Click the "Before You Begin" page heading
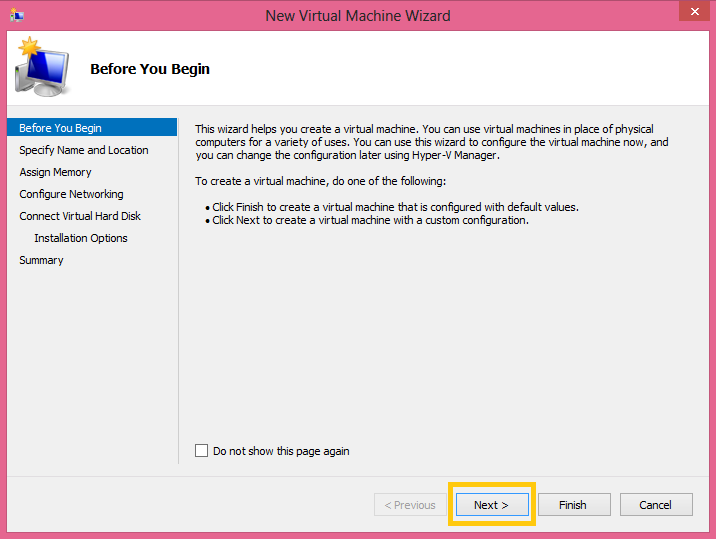The width and height of the screenshot is (716, 539). pyautogui.click(x=150, y=69)
